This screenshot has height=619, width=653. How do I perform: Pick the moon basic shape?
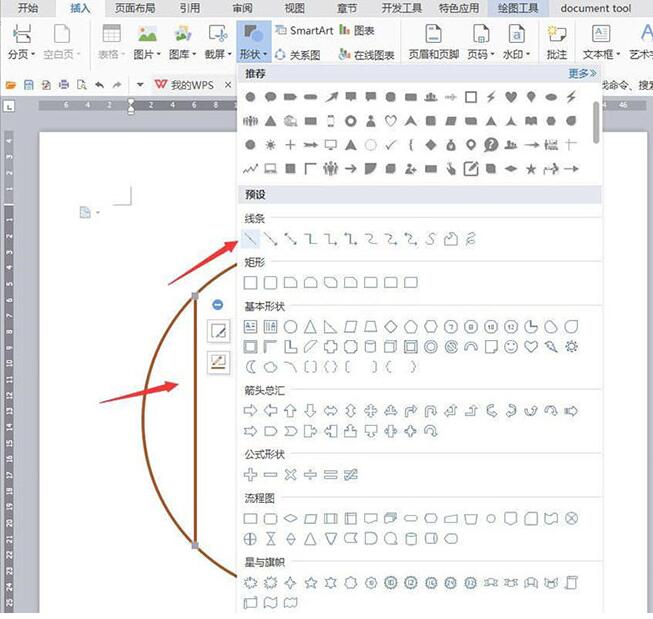(250, 367)
